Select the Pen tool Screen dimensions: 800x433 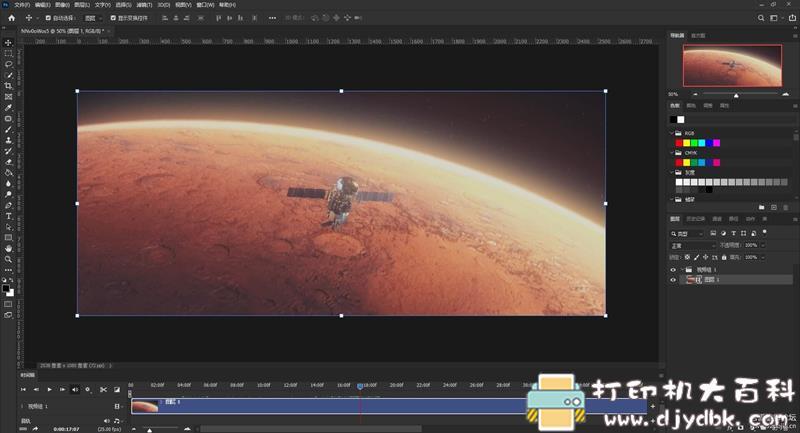click(8, 205)
